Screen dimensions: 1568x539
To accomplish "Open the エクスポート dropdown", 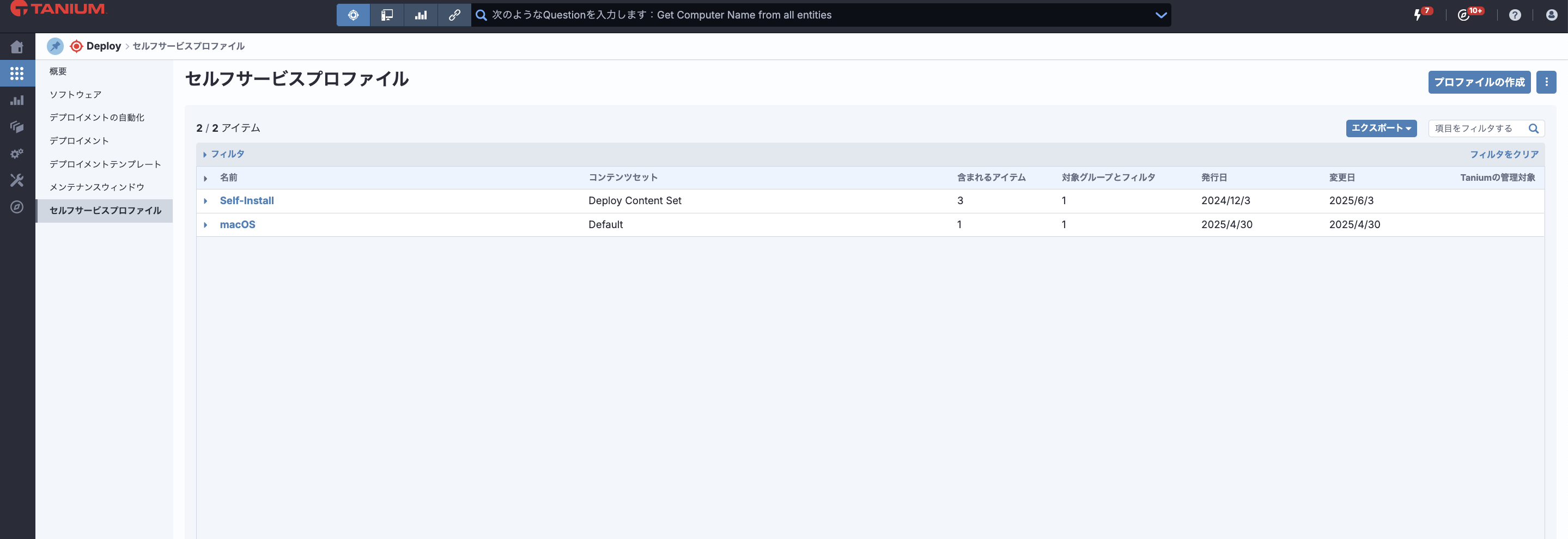I will 1381,128.
